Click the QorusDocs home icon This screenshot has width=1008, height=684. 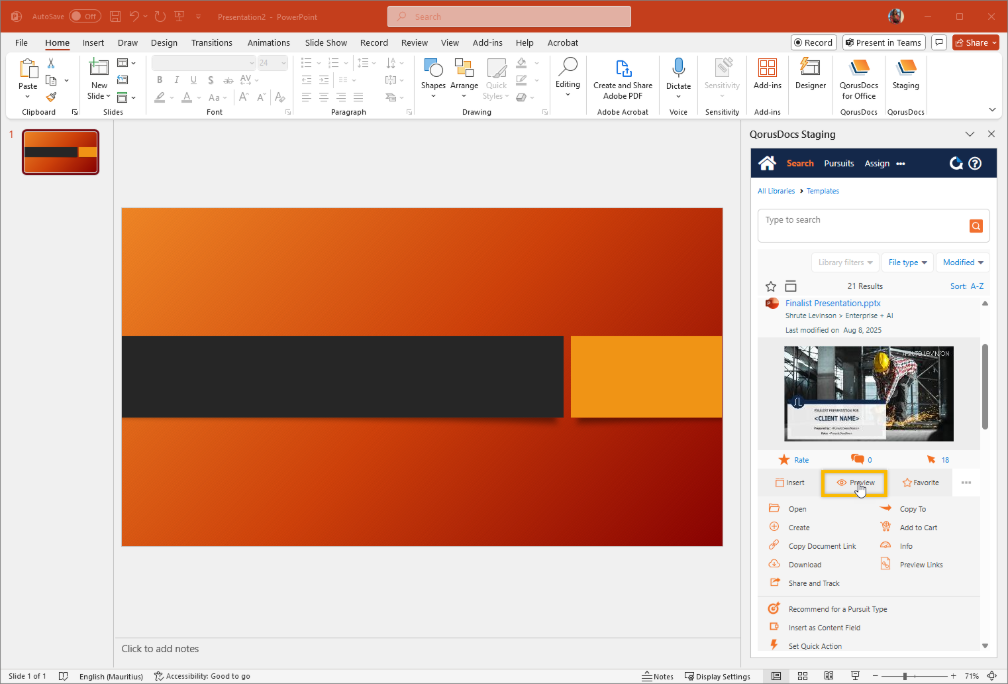click(767, 163)
